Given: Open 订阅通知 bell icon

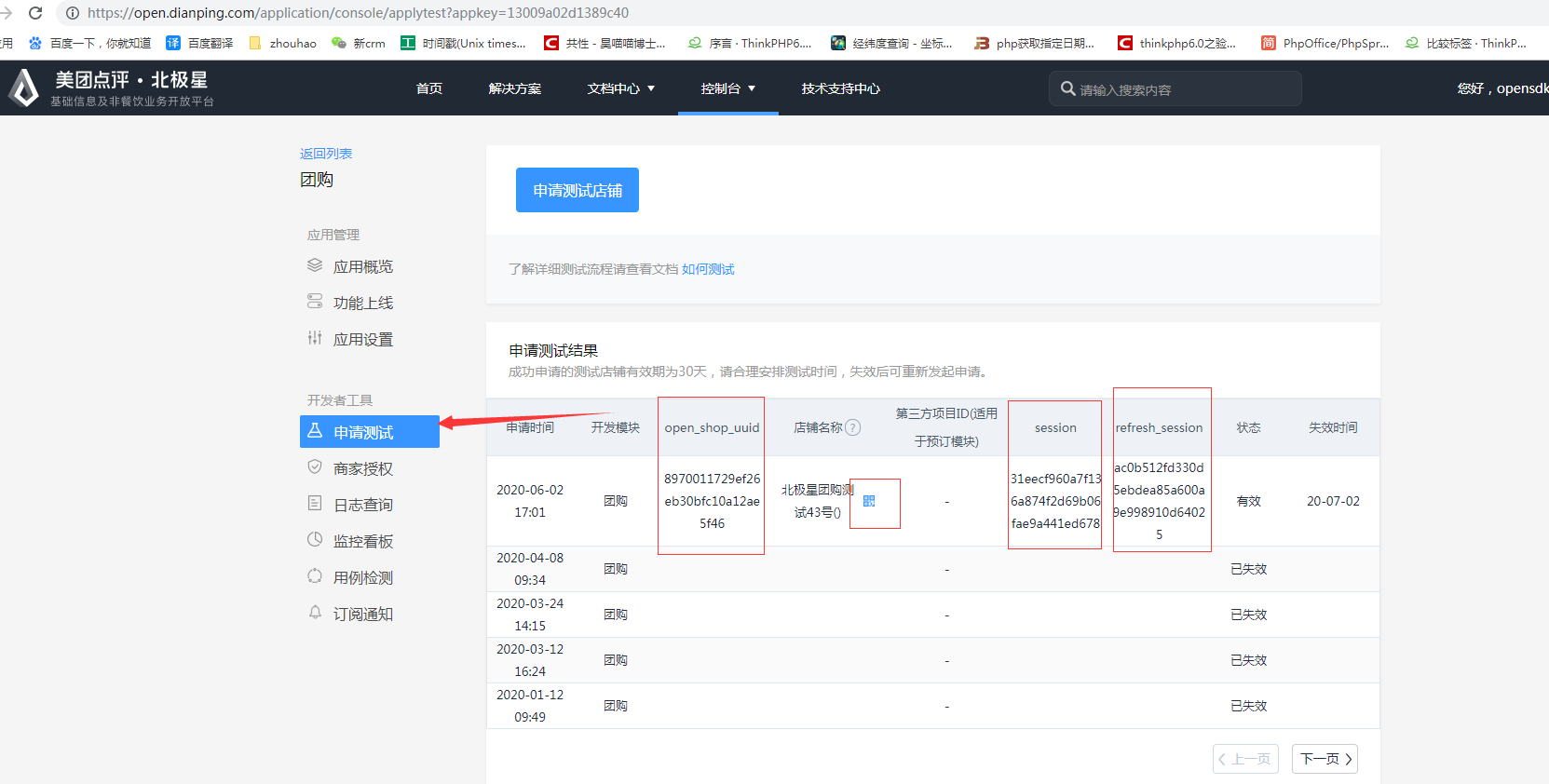Looking at the screenshot, I should point(315,613).
